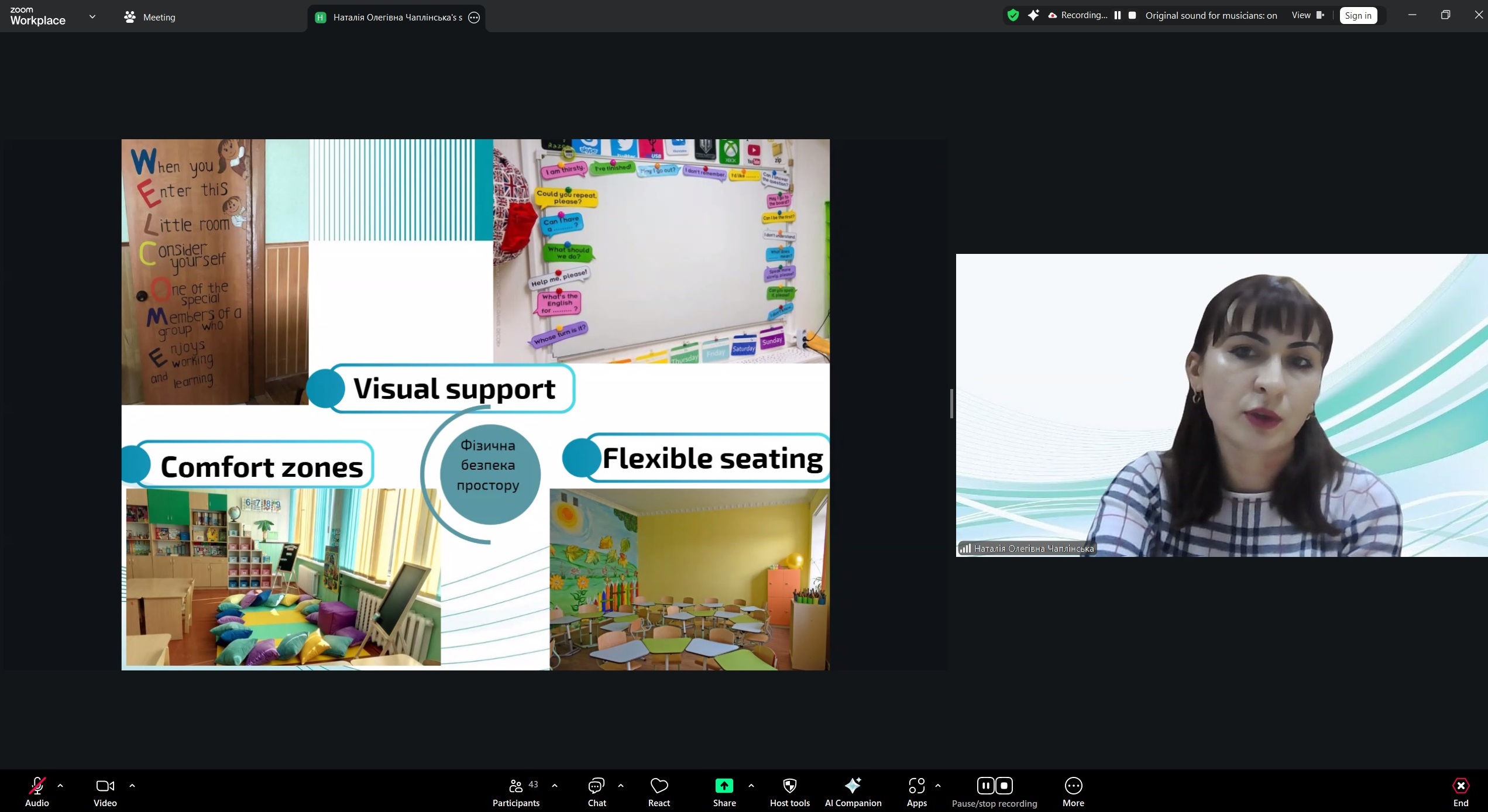Viewport: 1488px width, 812px height.
Task: Click the green encryption shield icon
Action: [1013, 16]
